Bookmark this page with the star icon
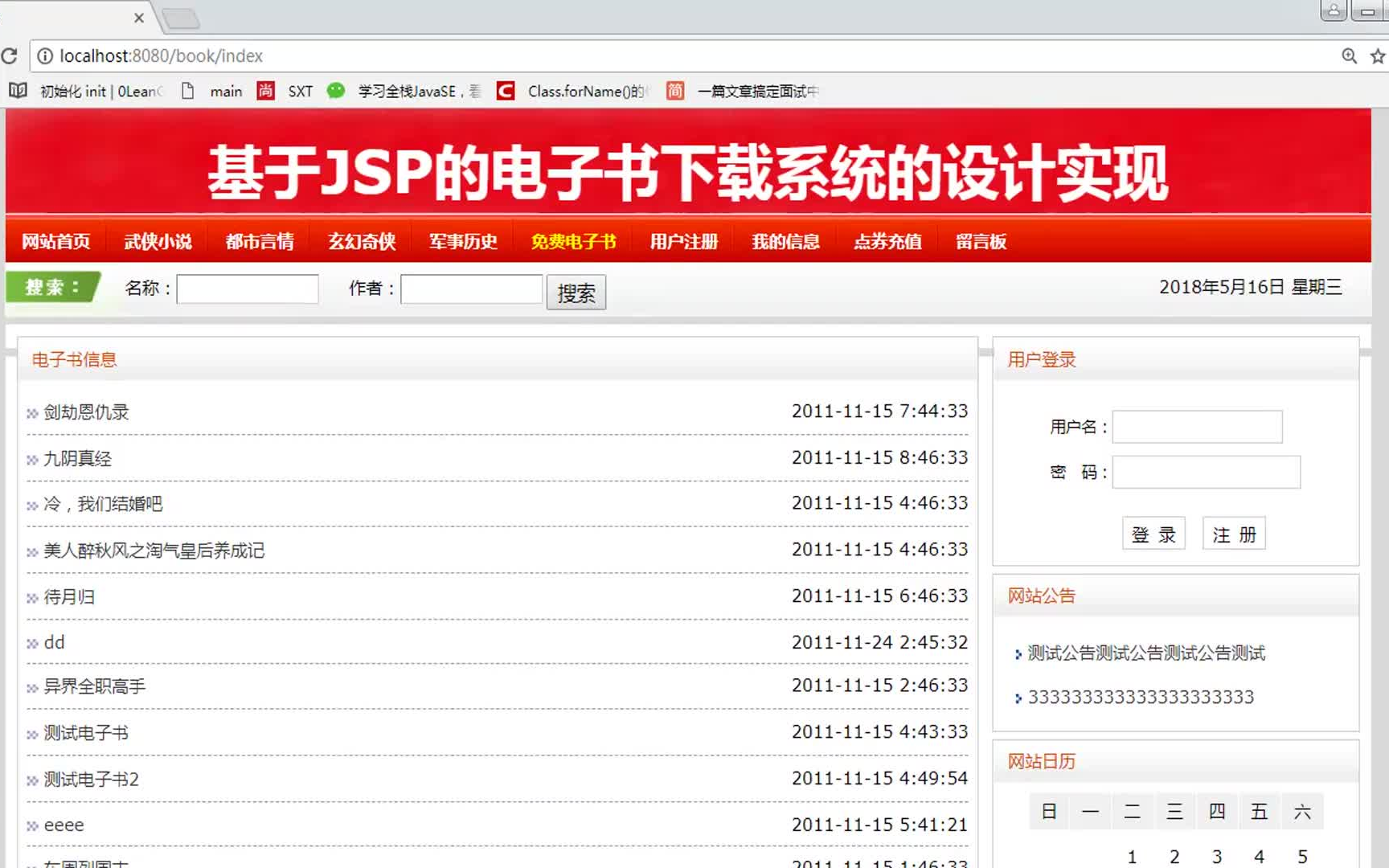1389x868 pixels. click(x=1378, y=56)
